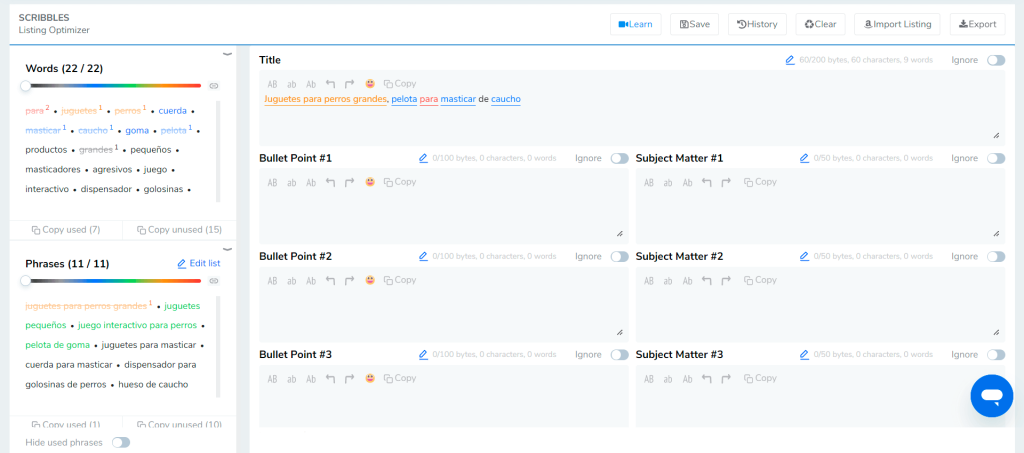Open the chat support bubble
This screenshot has height=453, width=1024.
click(991, 396)
